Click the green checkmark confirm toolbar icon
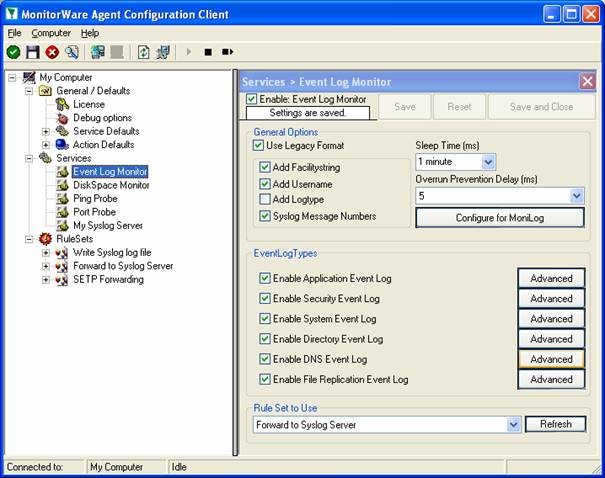This screenshot has height=478, width=605. (13, 52)
